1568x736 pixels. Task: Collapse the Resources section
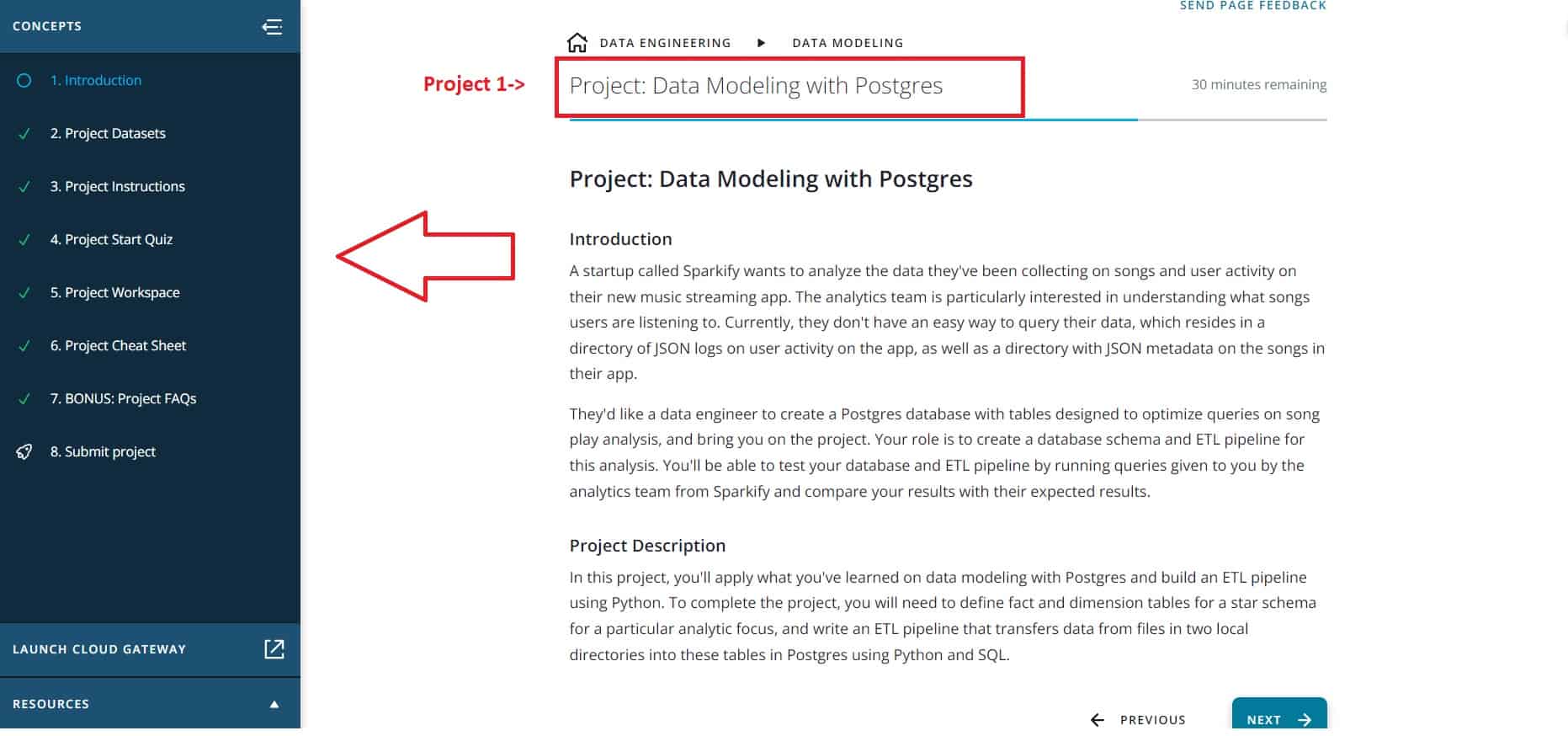coord(274,703)
